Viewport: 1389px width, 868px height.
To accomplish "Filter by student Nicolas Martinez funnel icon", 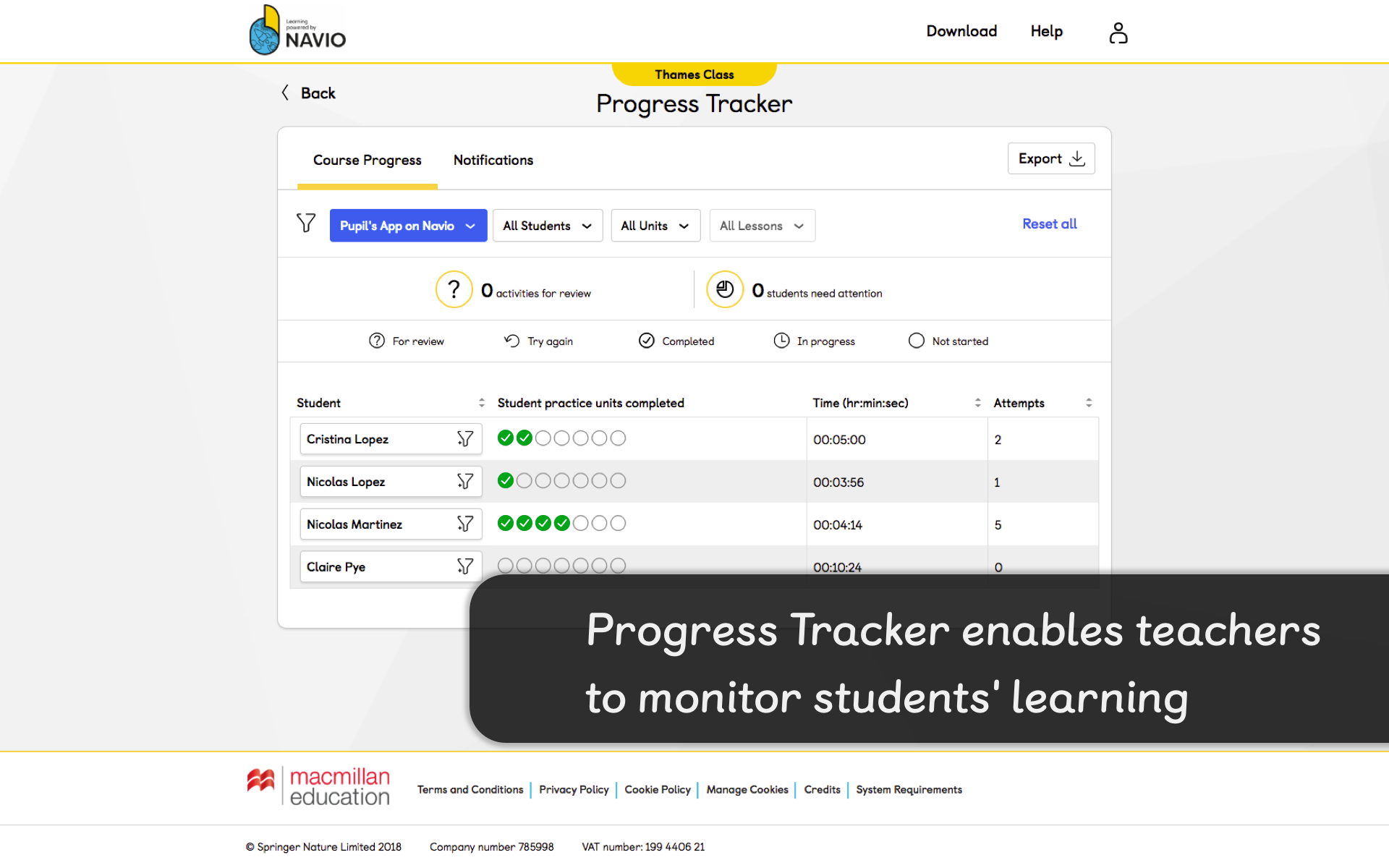I will (465, 524).
